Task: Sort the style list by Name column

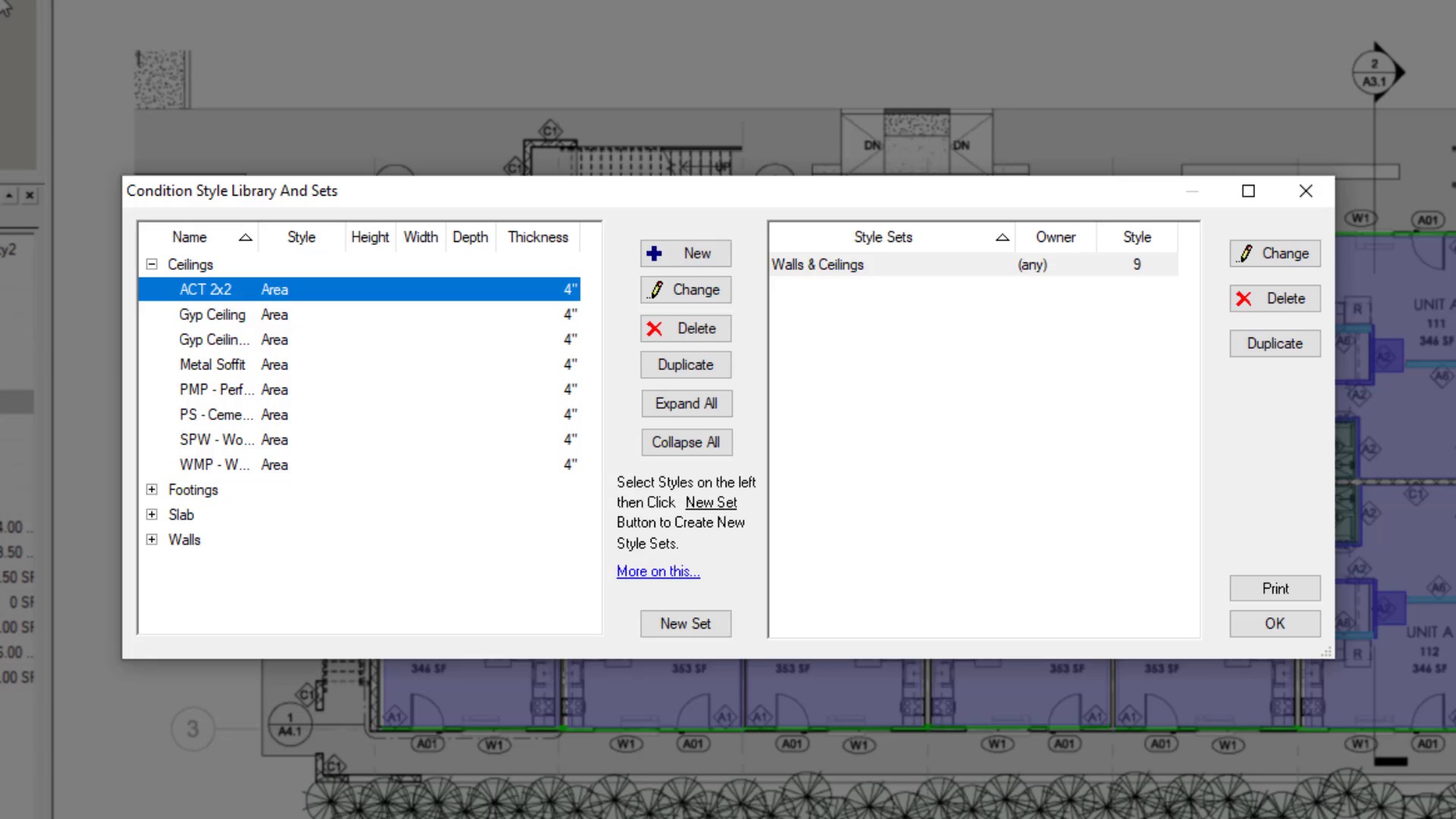Action: click(190, 237)
